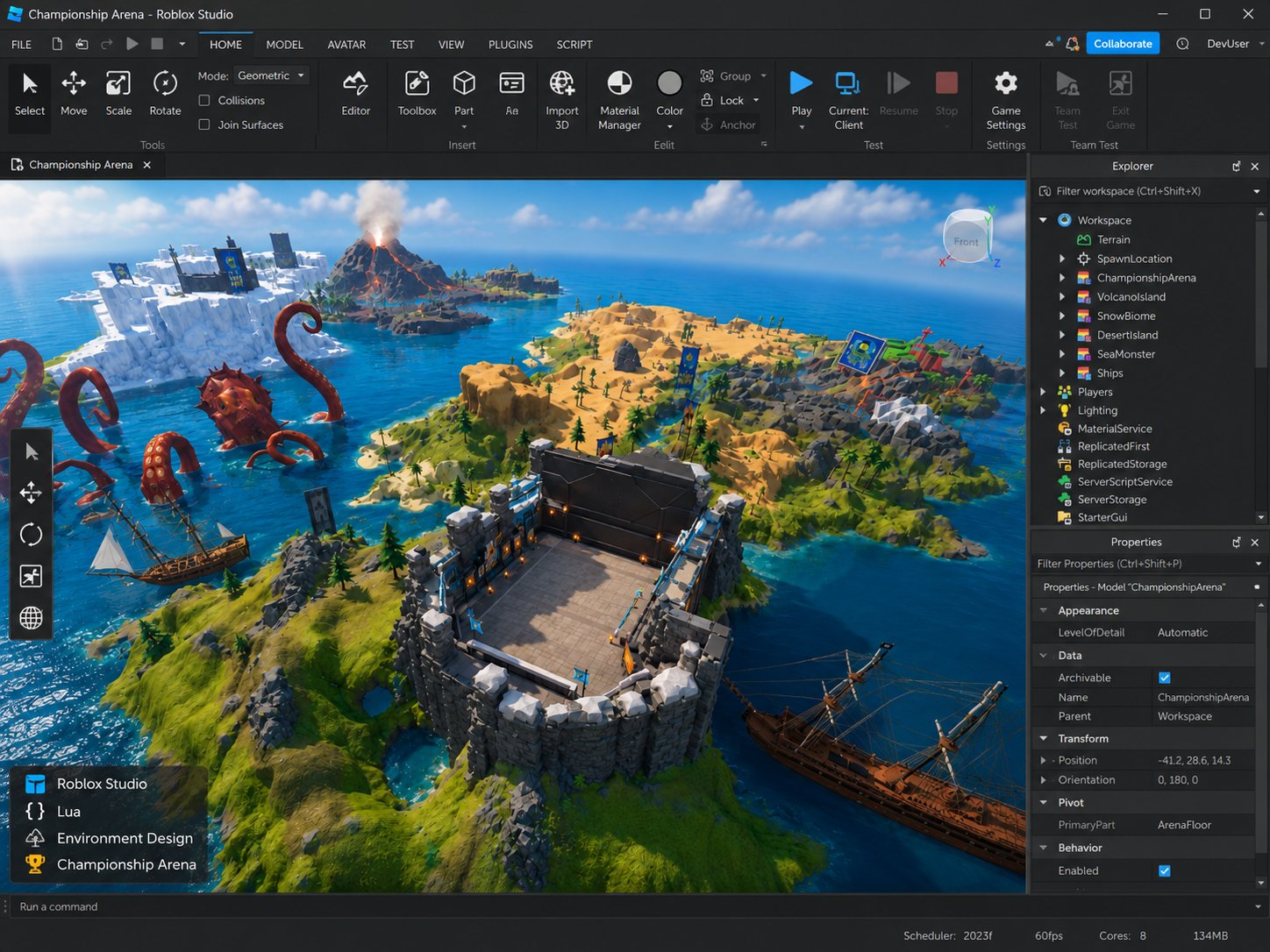
Task: Switch to the SCRIPT ribbon tab
Action: point(574,44)
